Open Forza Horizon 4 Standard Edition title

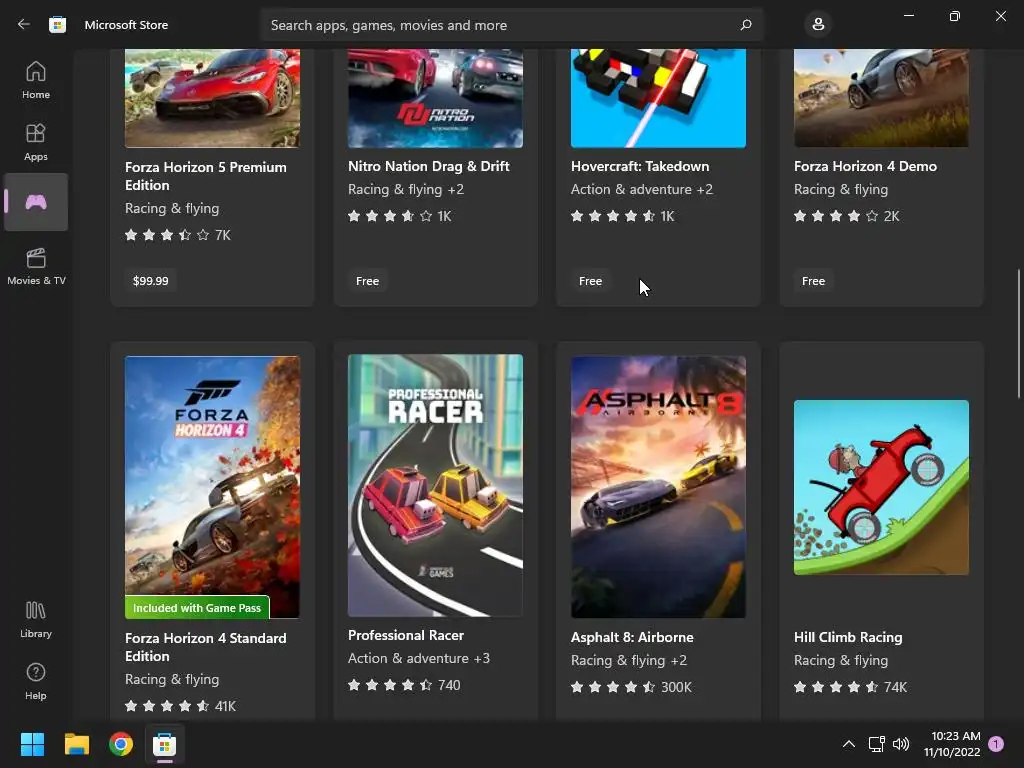tap(206, 647)
